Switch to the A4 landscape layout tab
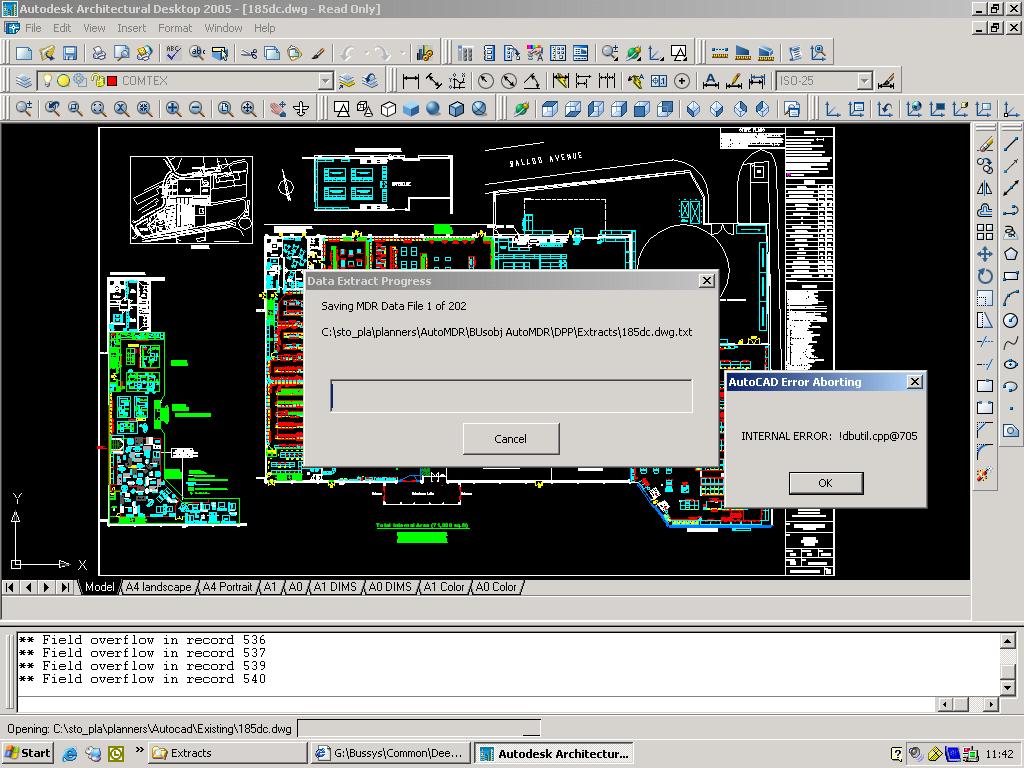Screen dimensions: 1024x768 tap(157, 587)
